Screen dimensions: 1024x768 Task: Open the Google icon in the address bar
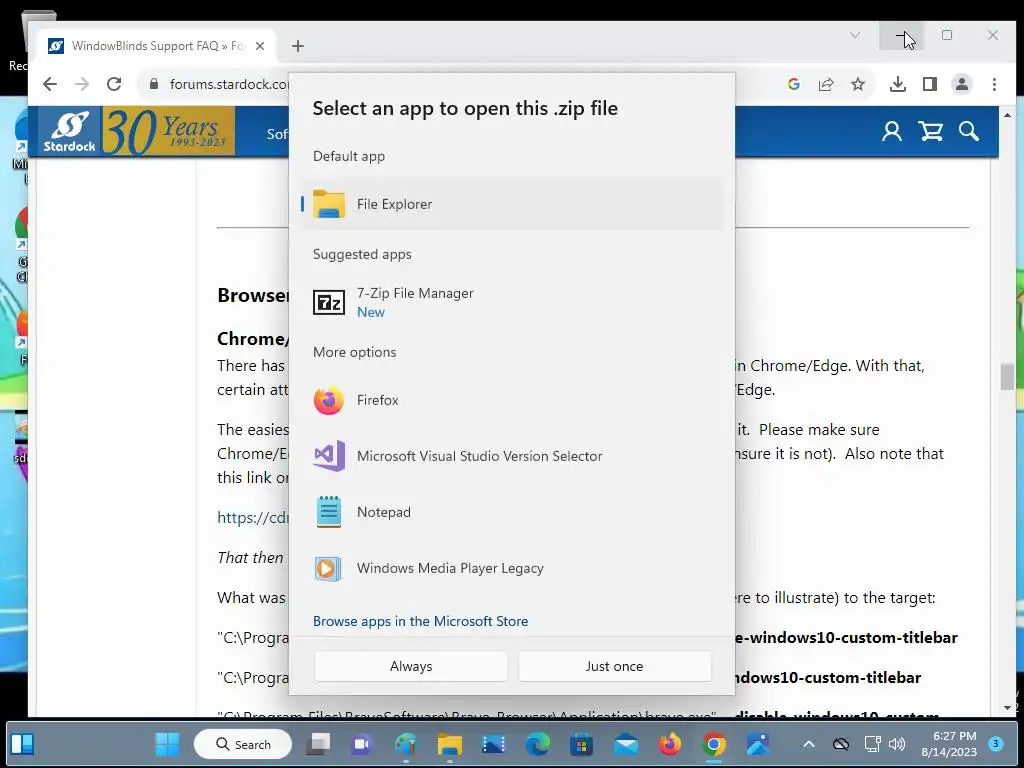point(793,84)
